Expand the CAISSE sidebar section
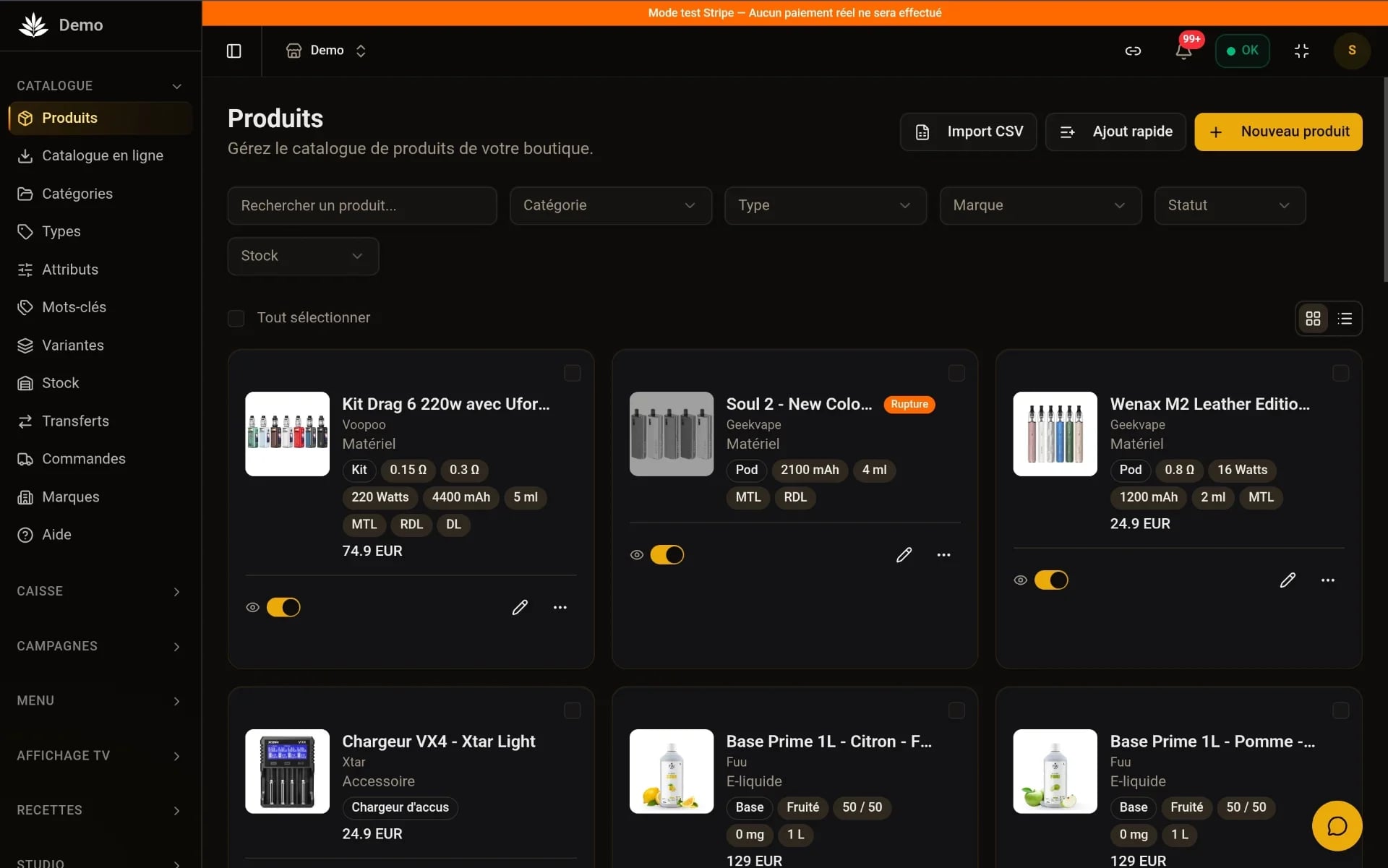 point(100,591)
